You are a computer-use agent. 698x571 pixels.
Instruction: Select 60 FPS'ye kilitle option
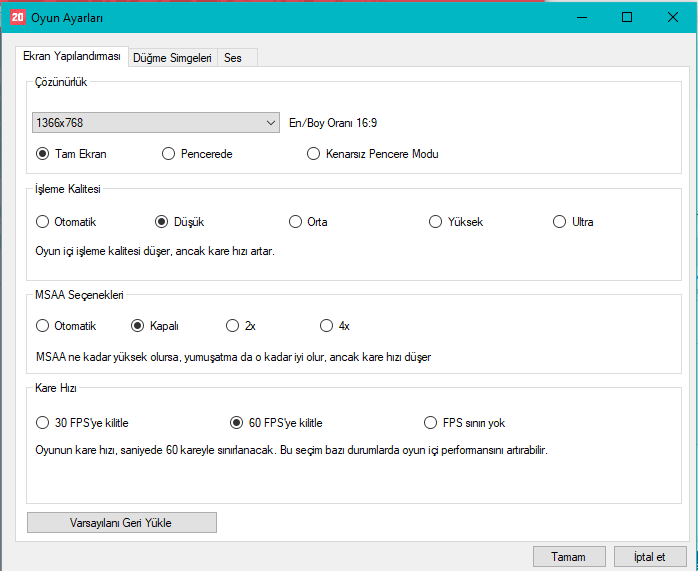(276, 423)
